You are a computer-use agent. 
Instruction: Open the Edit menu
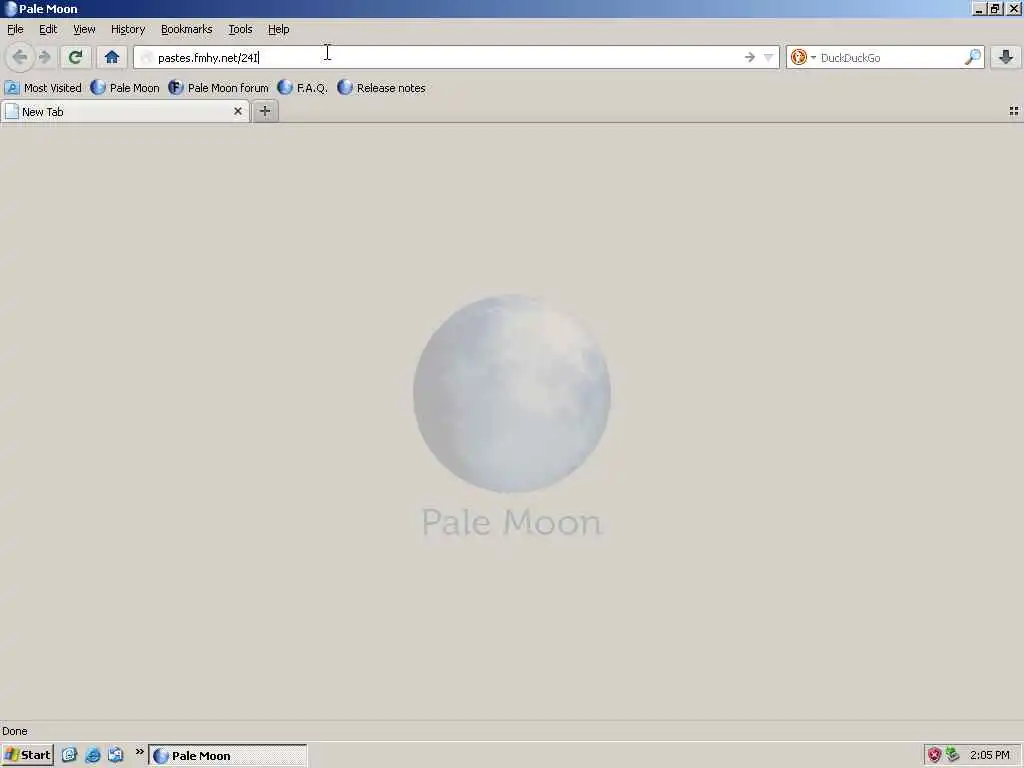(x=48, y=29)
